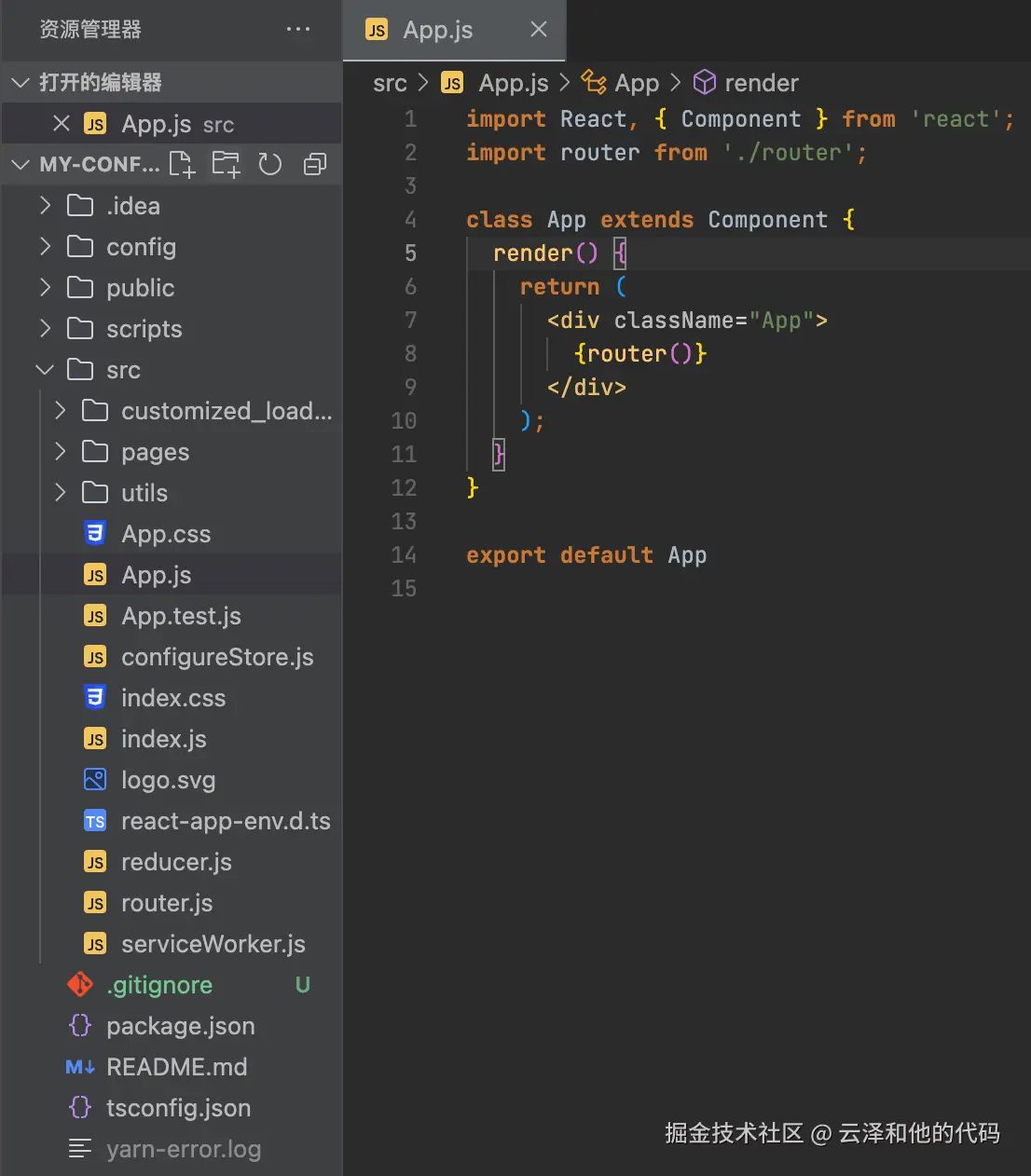Open the explorer's more actions menu
1031x1176 pixels.
(x=298, y=29)
